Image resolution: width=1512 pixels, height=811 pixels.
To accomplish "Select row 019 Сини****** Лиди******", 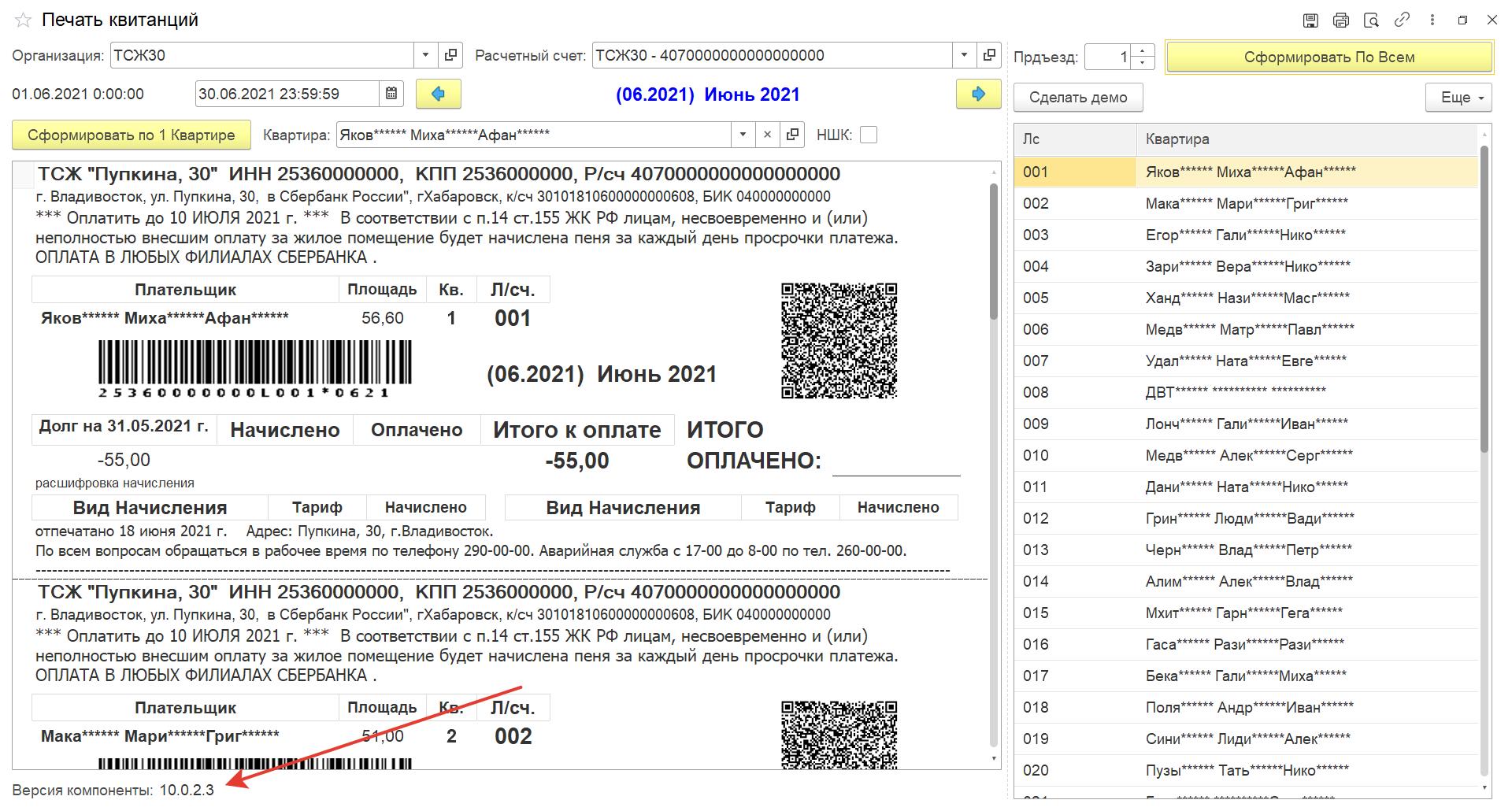I will [1246, 739].
